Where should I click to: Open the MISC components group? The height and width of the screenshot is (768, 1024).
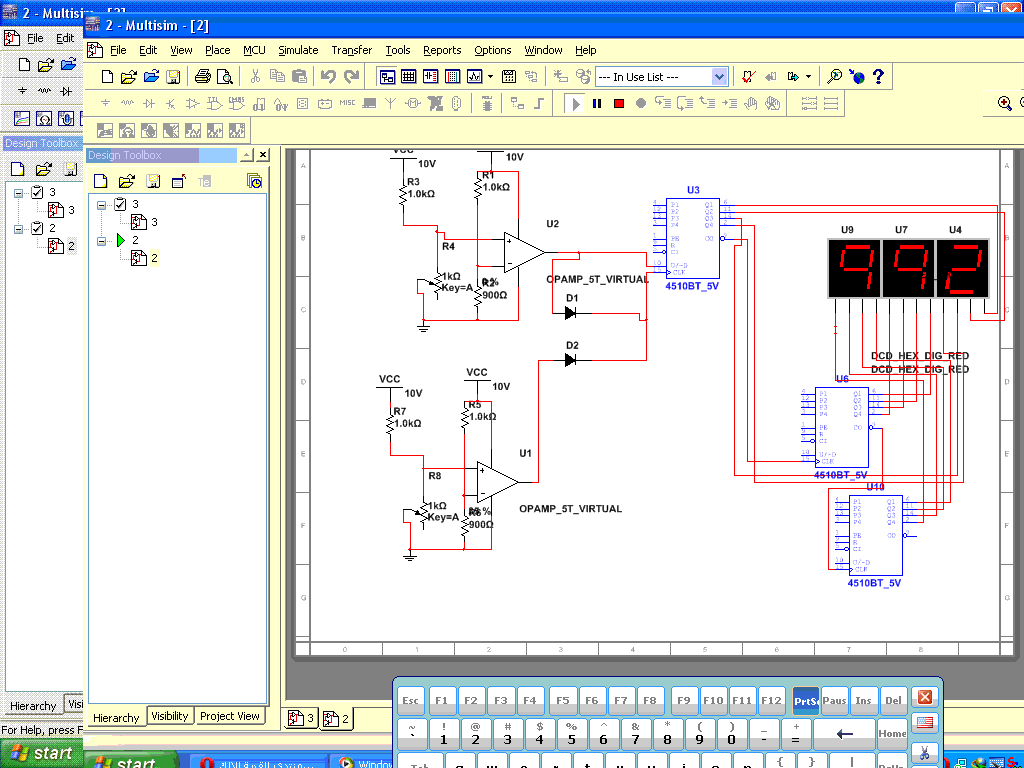click(347, 103)
